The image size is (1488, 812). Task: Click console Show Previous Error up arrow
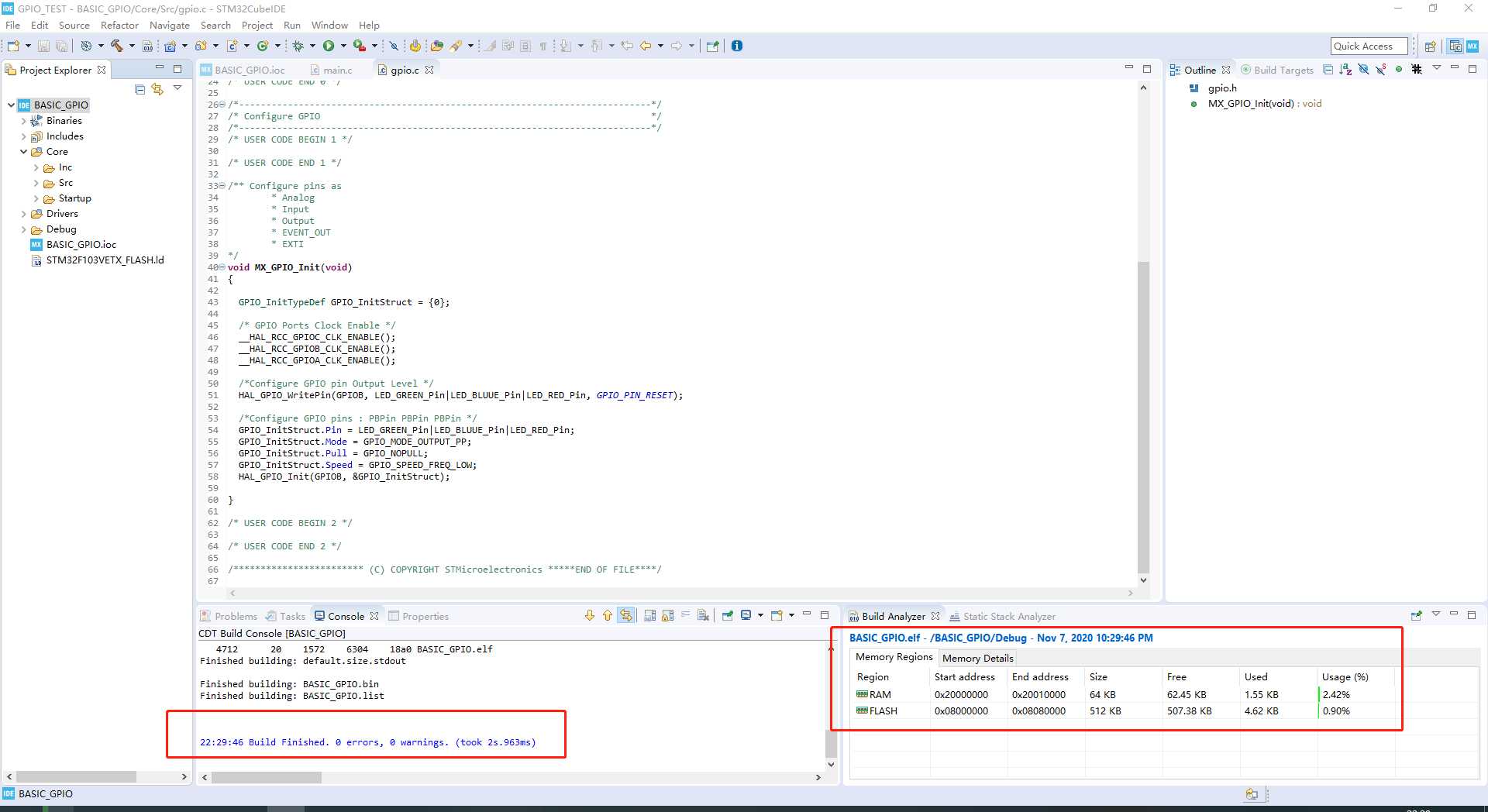(x=608, y=615)
